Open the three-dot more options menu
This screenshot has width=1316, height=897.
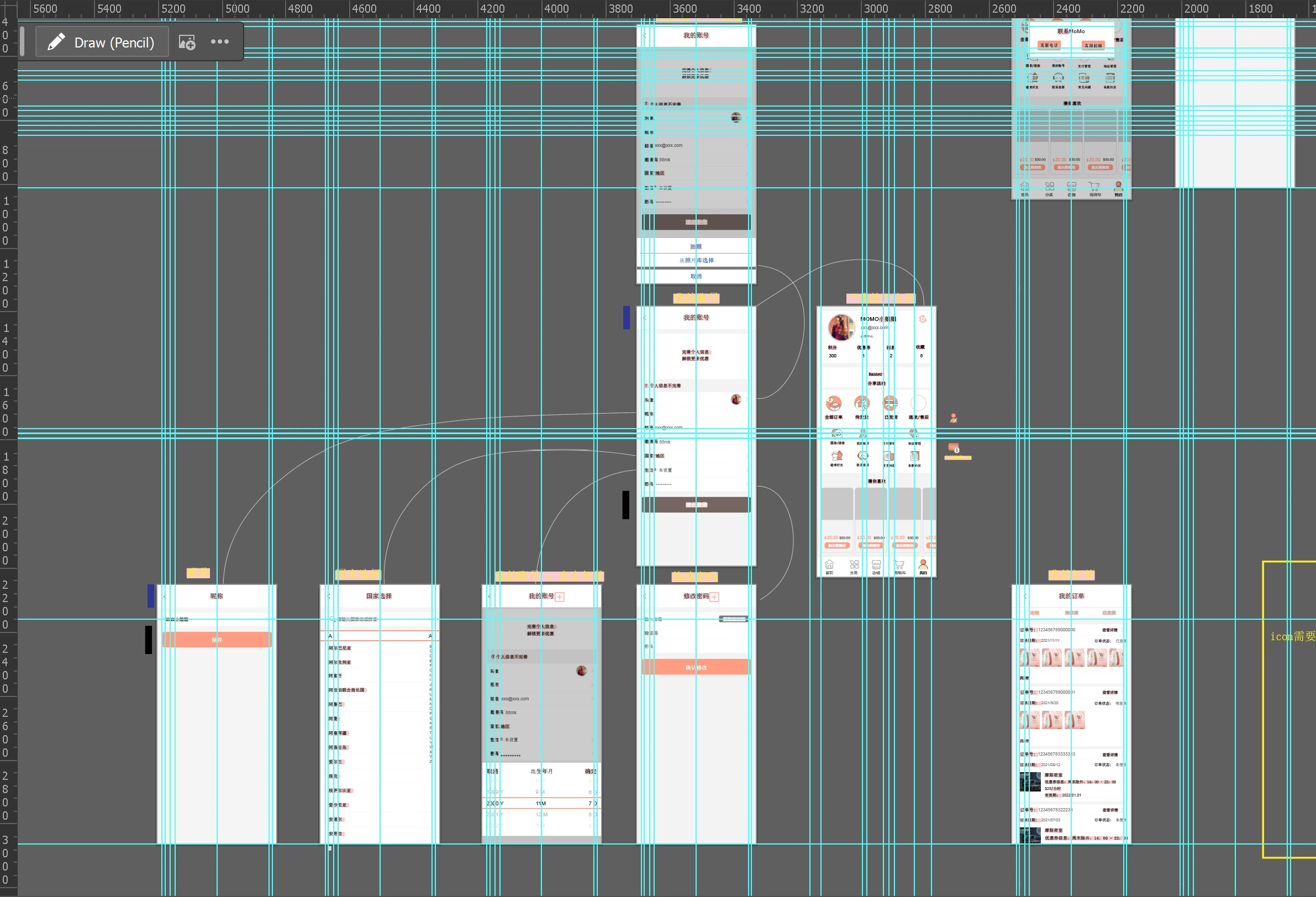click(220, 41)
